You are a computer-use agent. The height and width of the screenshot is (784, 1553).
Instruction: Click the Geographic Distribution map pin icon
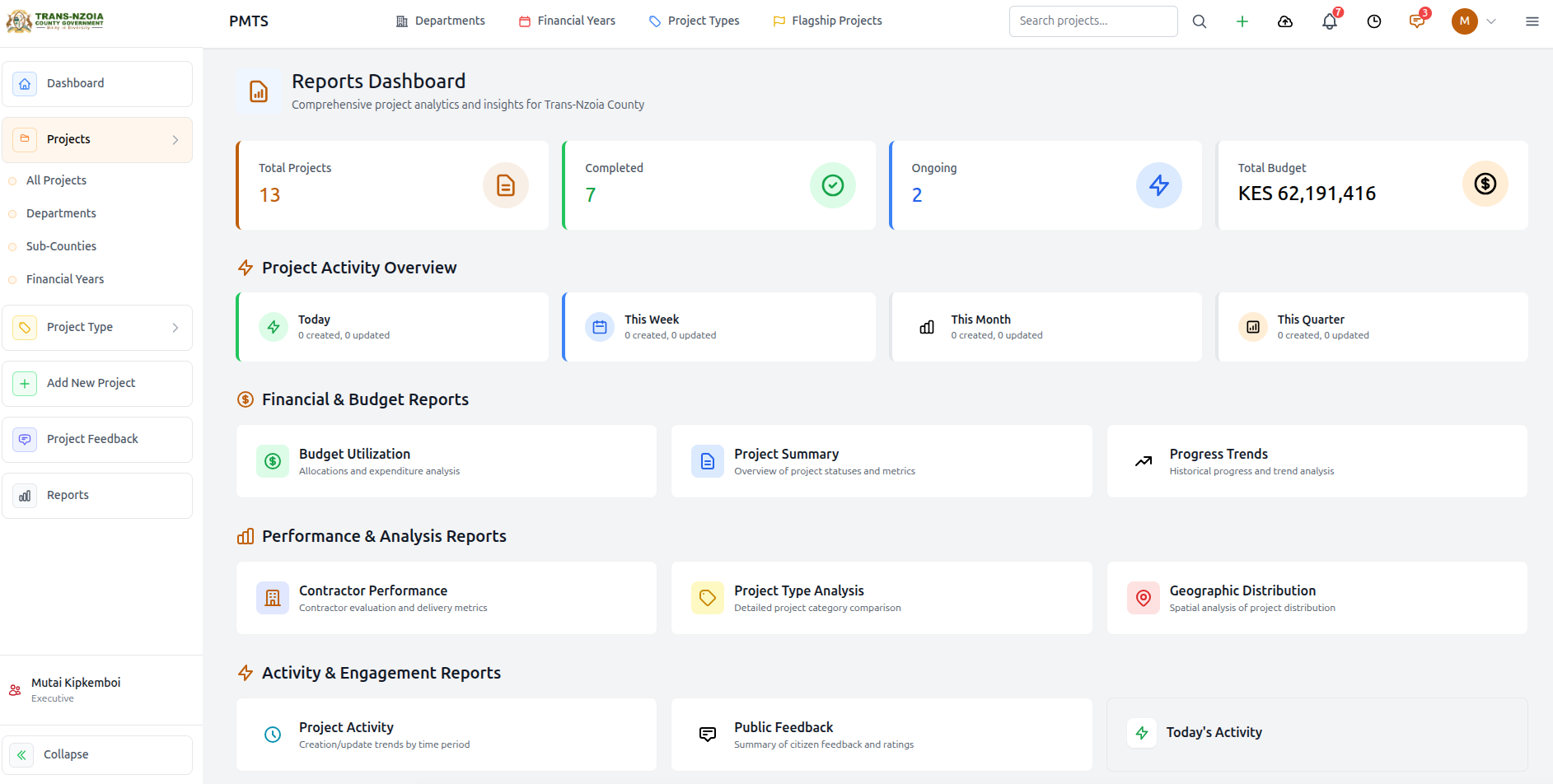point(1144,598)
